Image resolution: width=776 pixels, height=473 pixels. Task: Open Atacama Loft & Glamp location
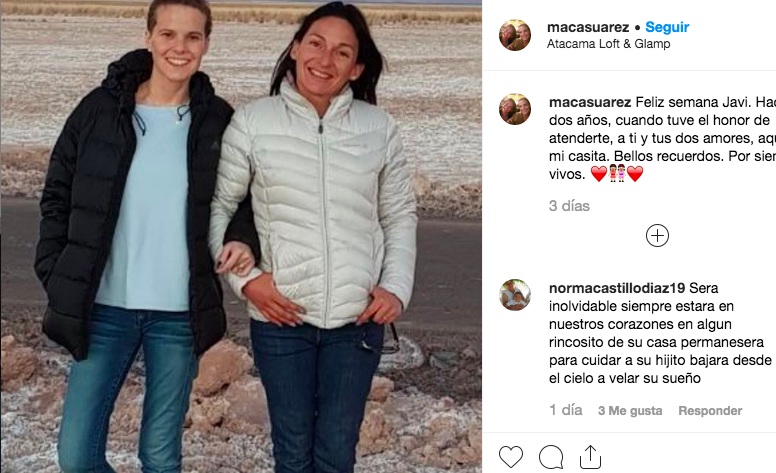tap(608, 44)
